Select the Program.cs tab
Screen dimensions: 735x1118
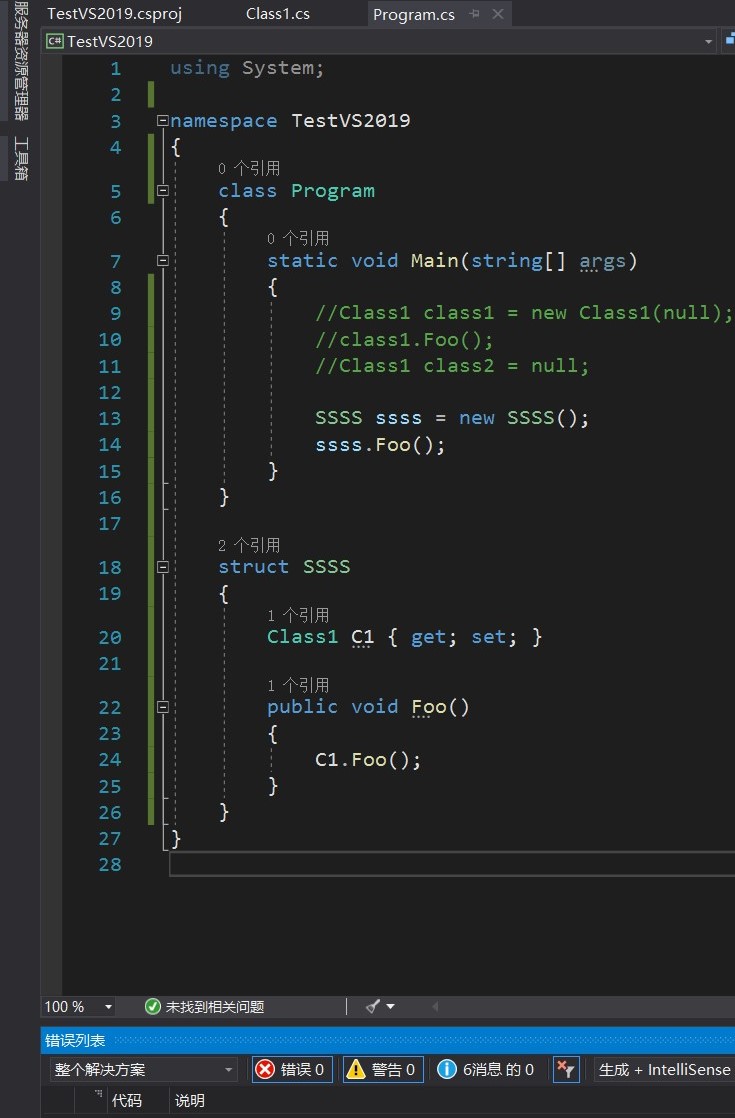pos(413,14)
